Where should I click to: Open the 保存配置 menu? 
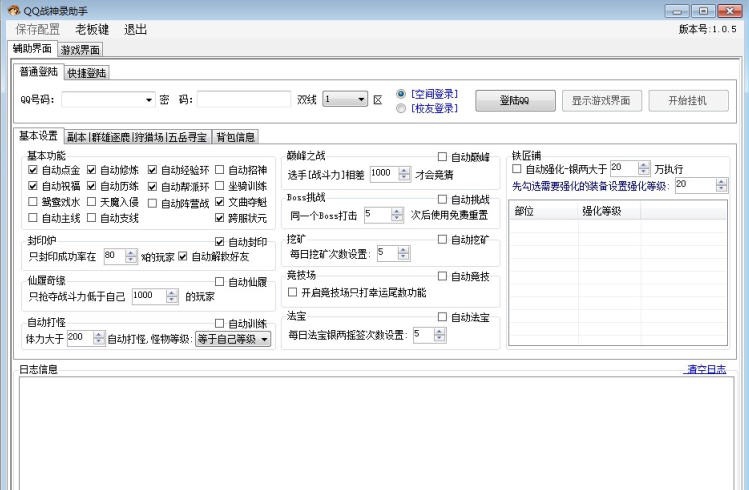[38, 30]
